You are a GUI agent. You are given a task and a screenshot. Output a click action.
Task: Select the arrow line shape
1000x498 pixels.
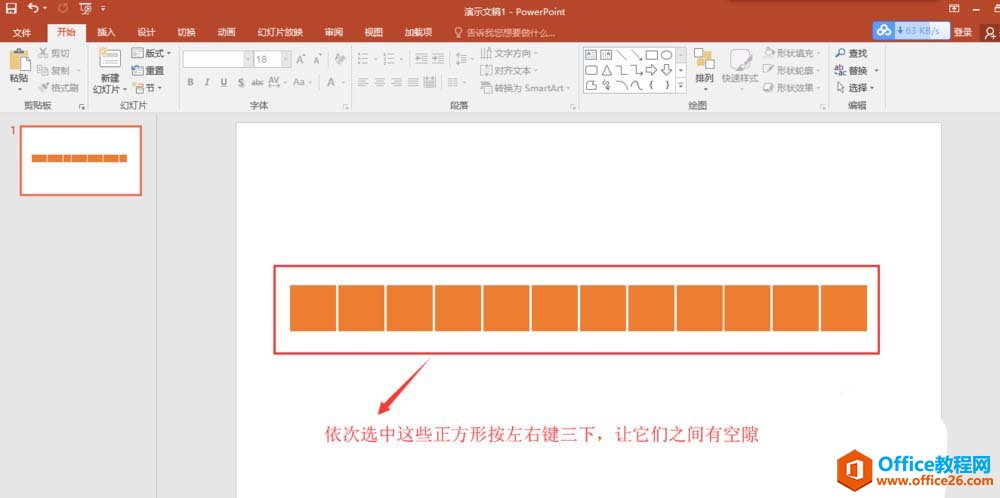click(x=636, y=55)
